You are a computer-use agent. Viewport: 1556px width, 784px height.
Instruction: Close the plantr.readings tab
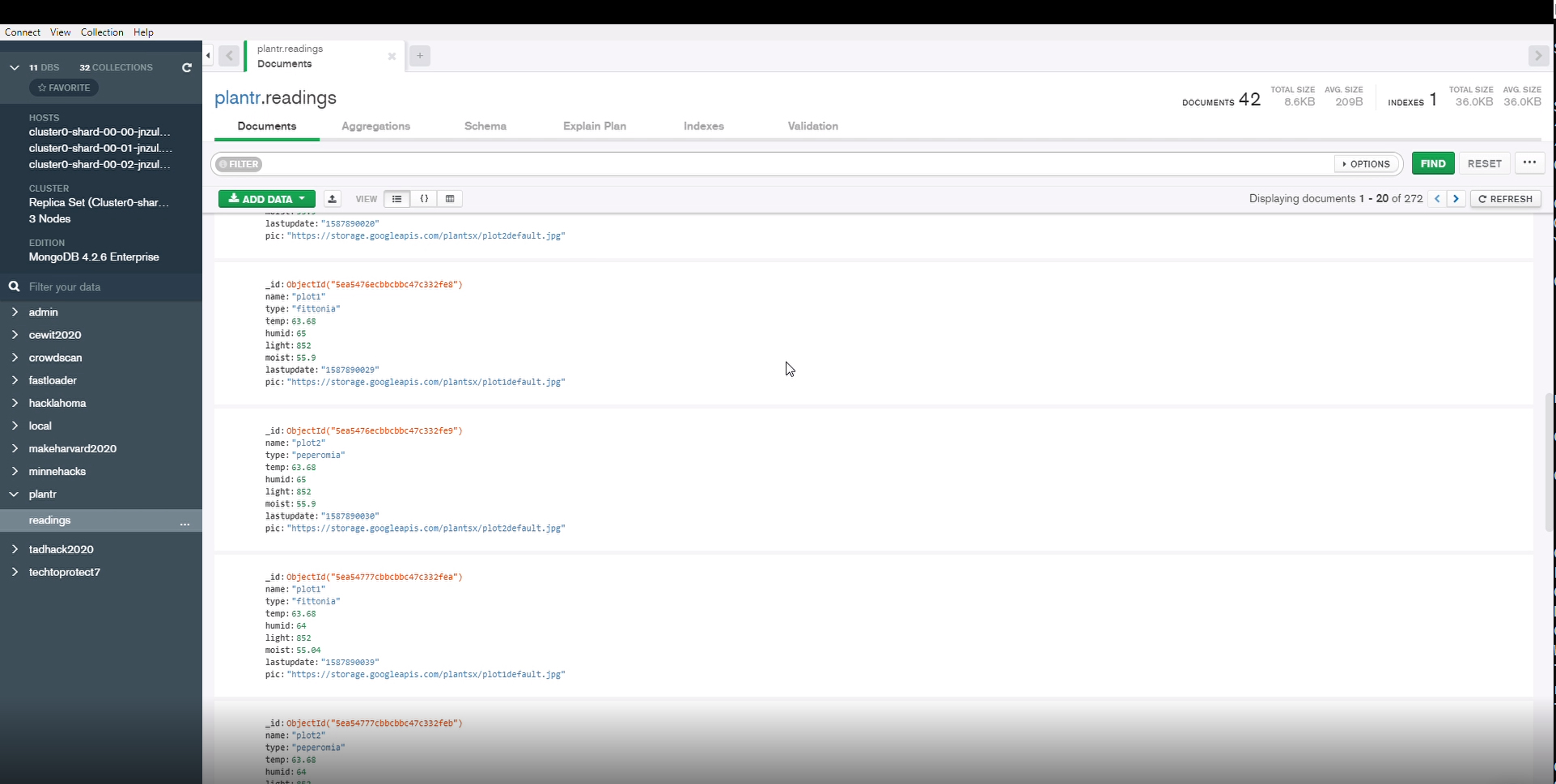pos(392,56)
